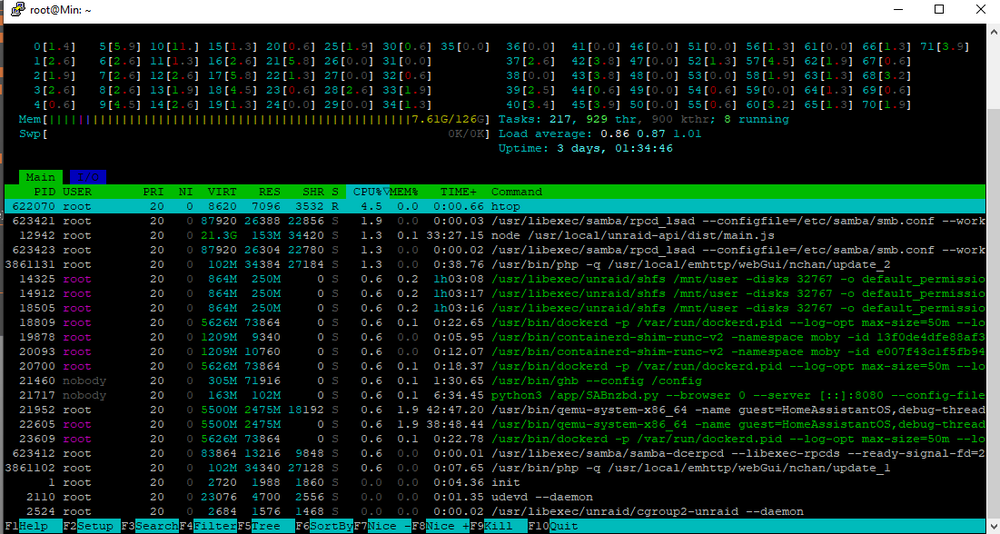The image size is (1000, 534).
Task: Select the qemu process with PID 22605
Action: (x=495, y=424)
